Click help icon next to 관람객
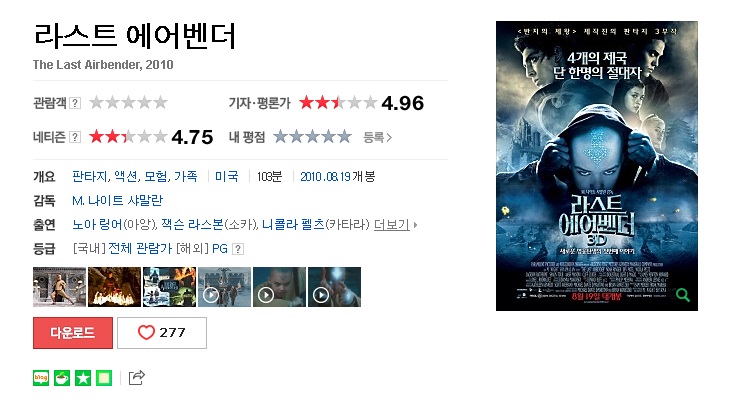Screen dimensions: 732x410 point(75,103)
